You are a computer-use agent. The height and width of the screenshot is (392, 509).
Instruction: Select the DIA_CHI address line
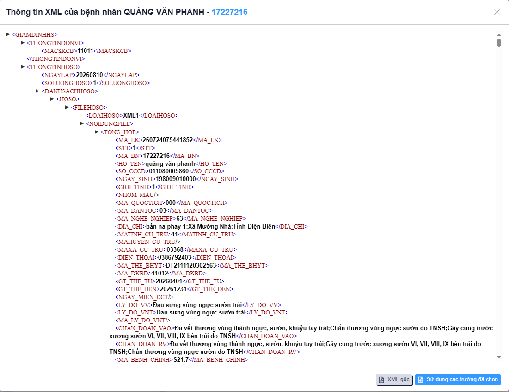point(211,226)
